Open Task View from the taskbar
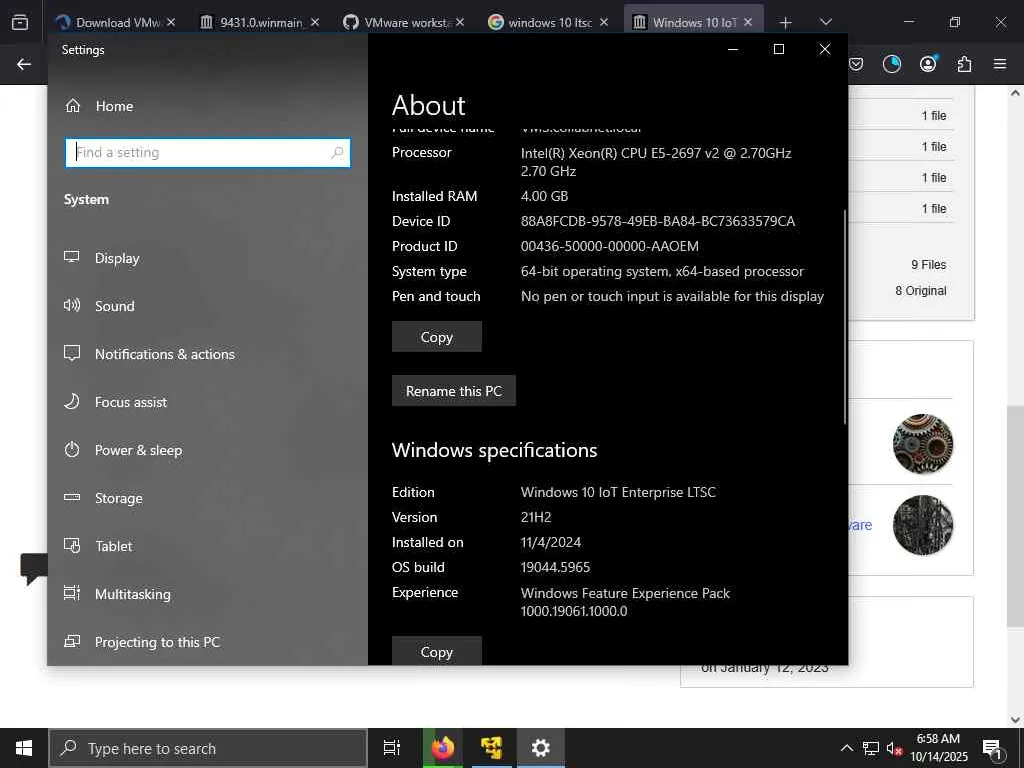 (x=392, y=748)
